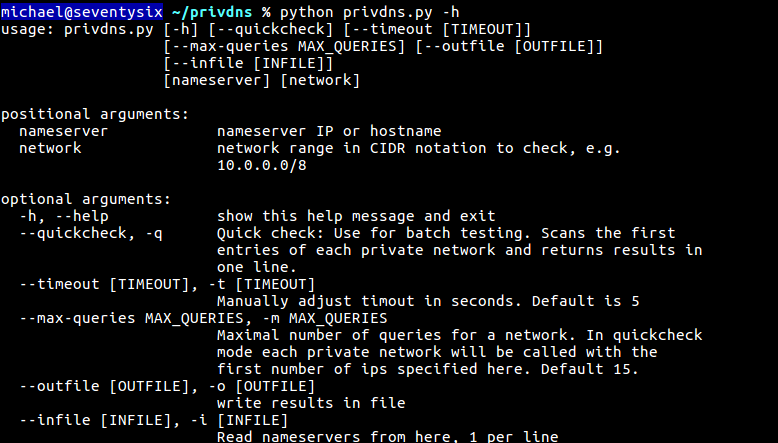This screenshot has width=778, height=443.
Task: Click --max-queries MAX_QUERIES, -m option line
Action: coord(203,318)
